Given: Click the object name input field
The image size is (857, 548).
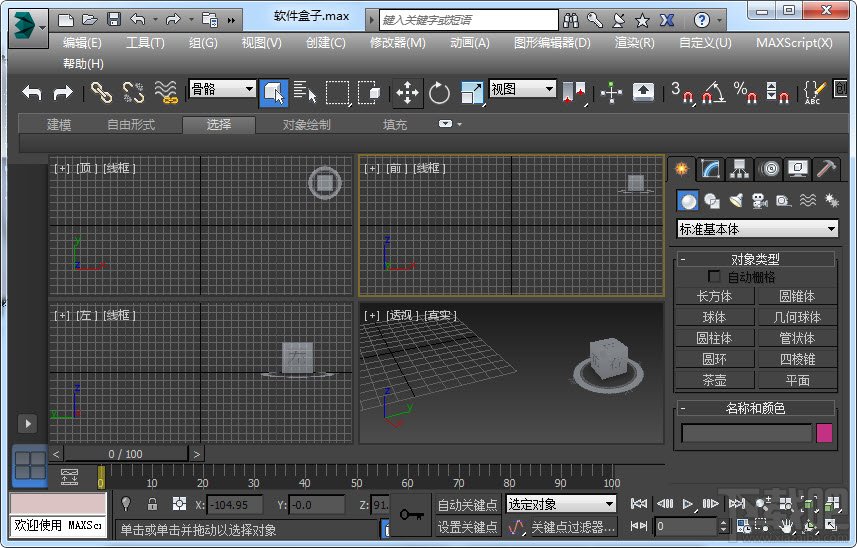Looking at the screenshot, I should [746, 433].
